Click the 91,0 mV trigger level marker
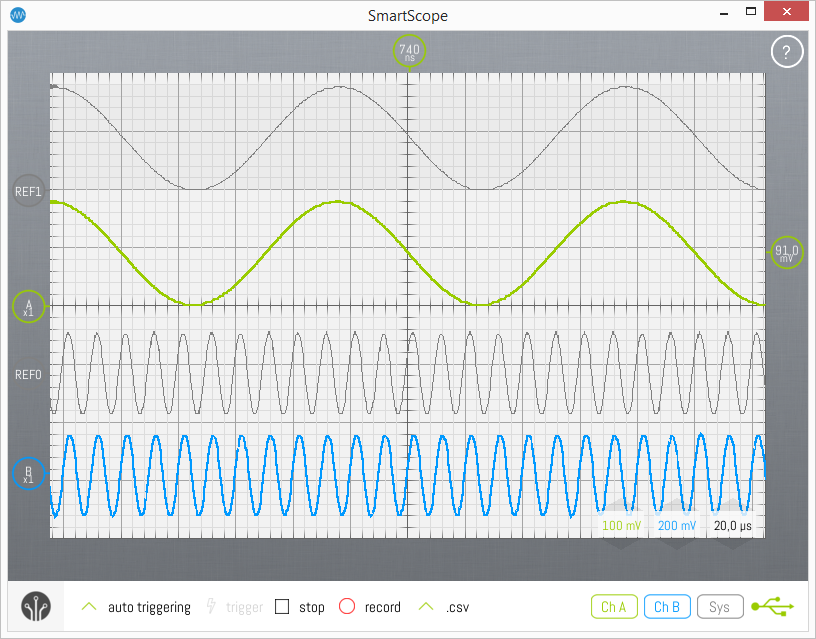The height and width of the screenshot is (639, 816). point(786,252)
